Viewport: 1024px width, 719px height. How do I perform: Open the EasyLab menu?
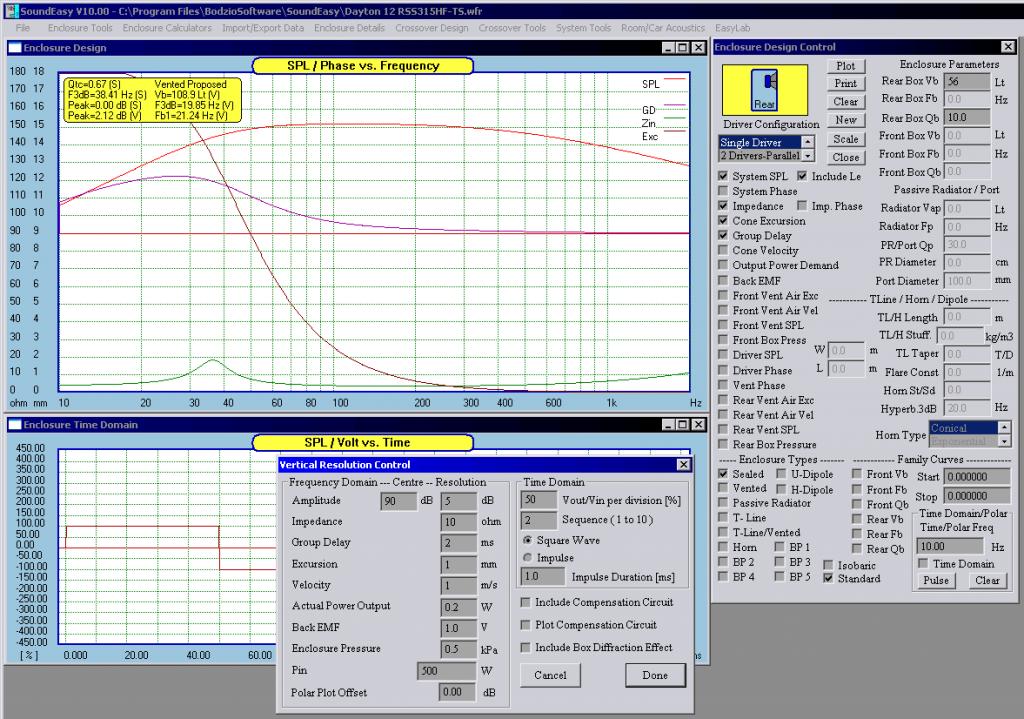(733, 28)
